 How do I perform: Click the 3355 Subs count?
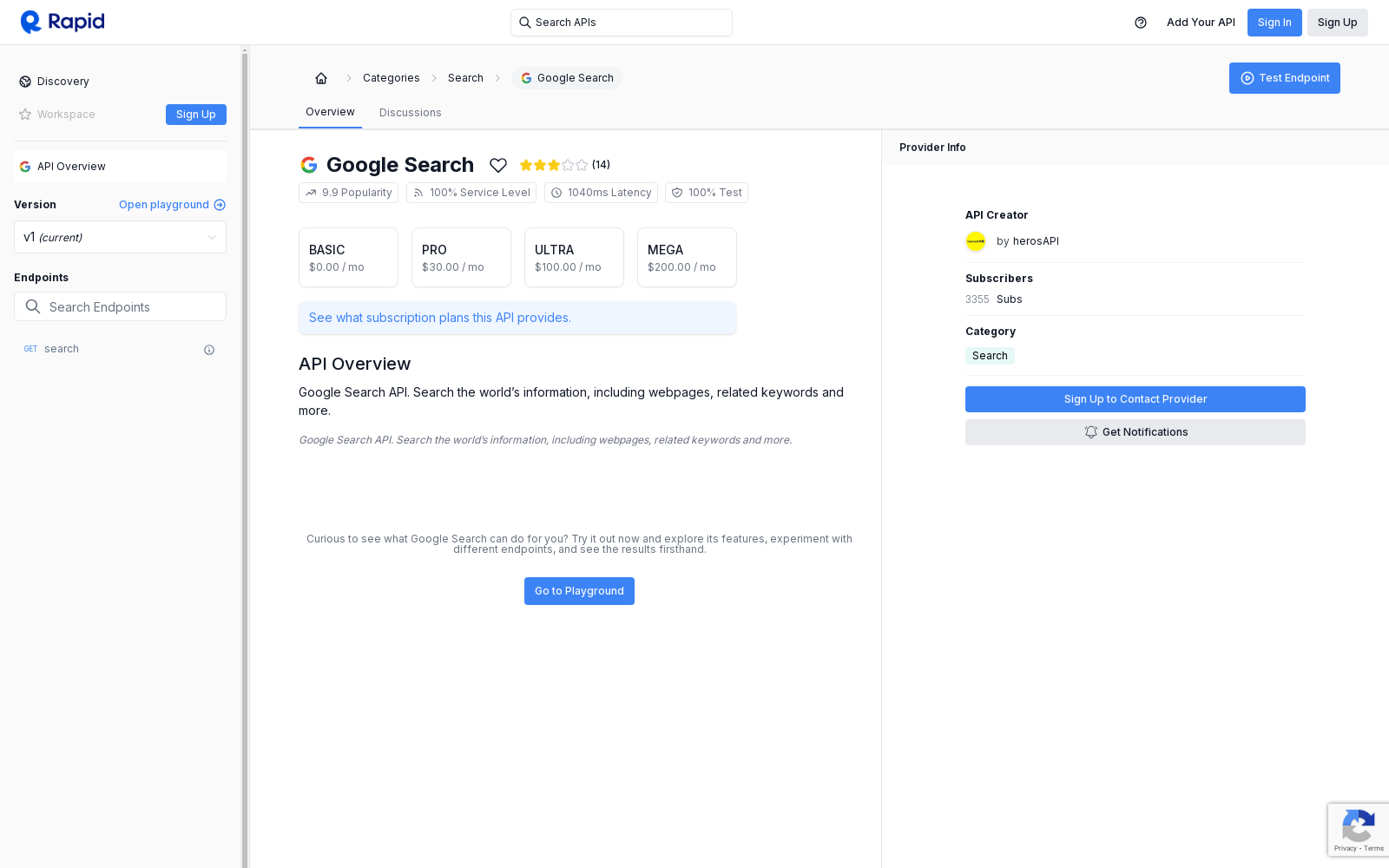(994, 299)
